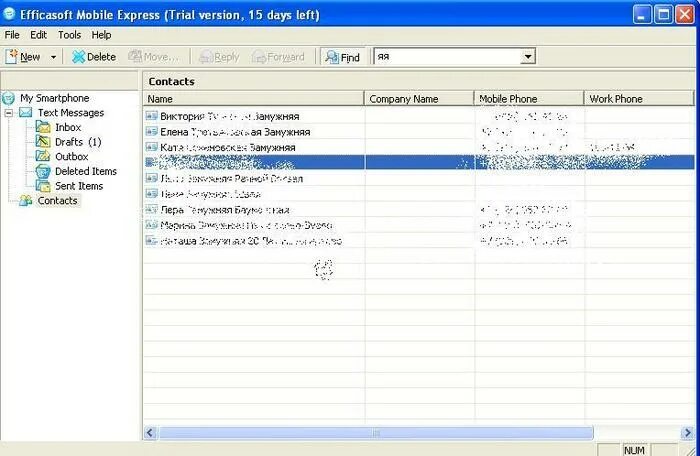700x456 pixels.
Task: Collapse the Text Messages tree node
Action: click(8, 113)
